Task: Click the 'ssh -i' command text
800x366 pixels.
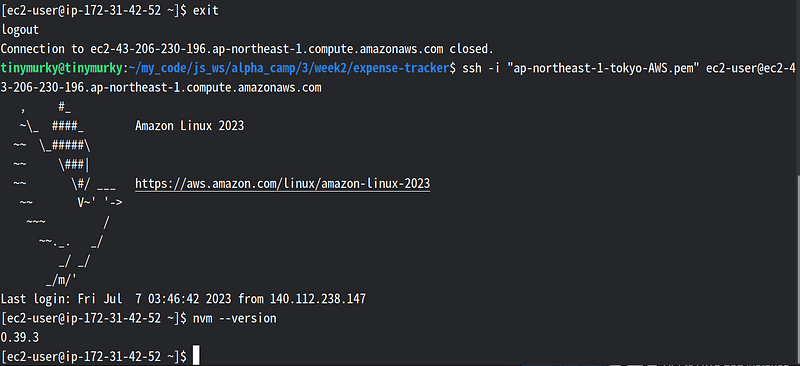Action: (x=478, y=68)
